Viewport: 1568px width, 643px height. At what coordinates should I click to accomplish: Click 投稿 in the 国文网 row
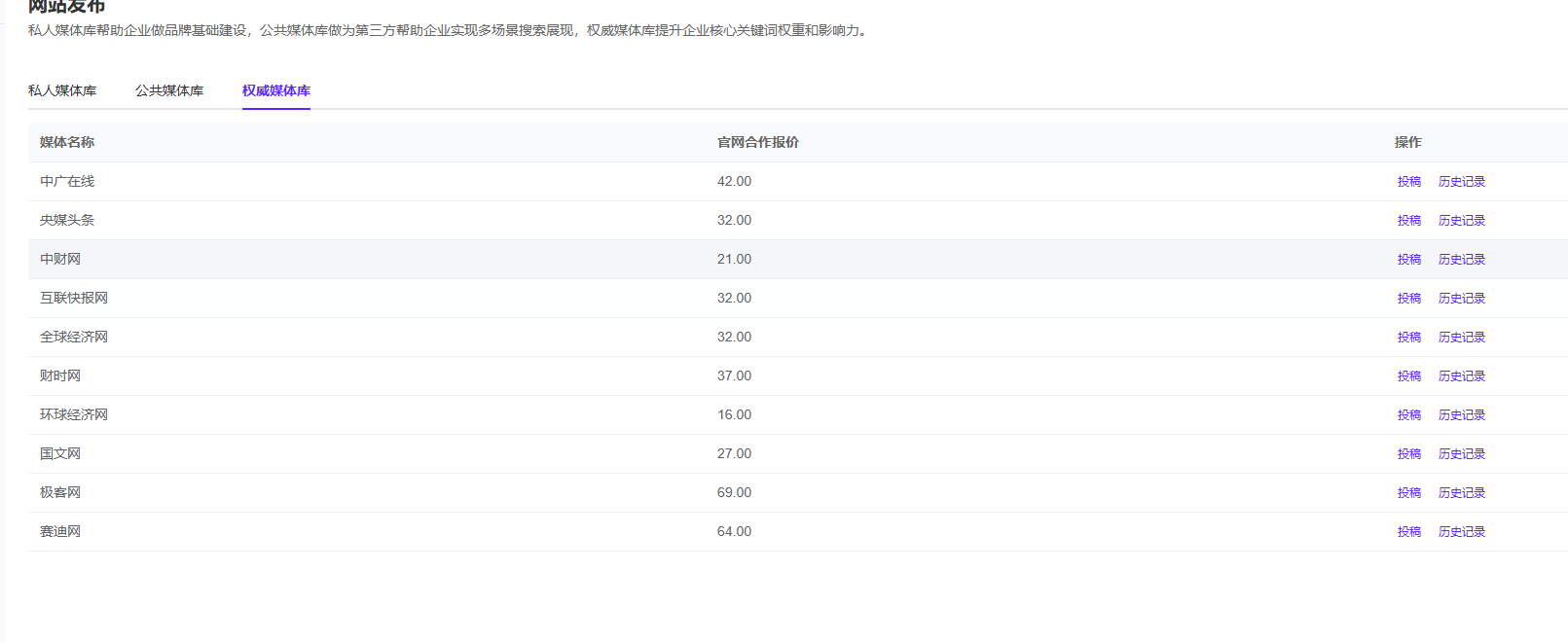[1409, 454]
